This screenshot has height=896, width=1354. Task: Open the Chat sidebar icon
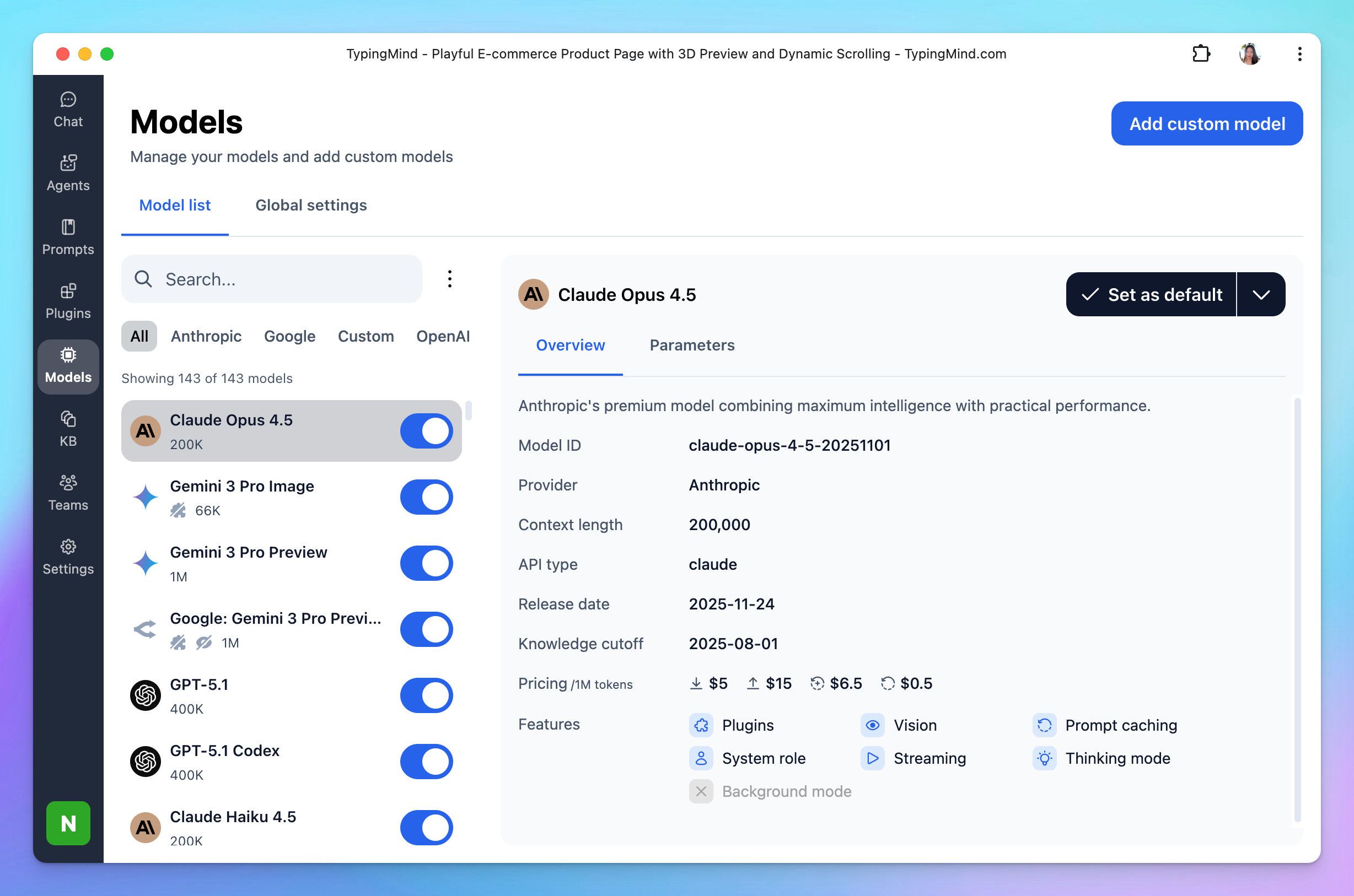tap(68, 110)
